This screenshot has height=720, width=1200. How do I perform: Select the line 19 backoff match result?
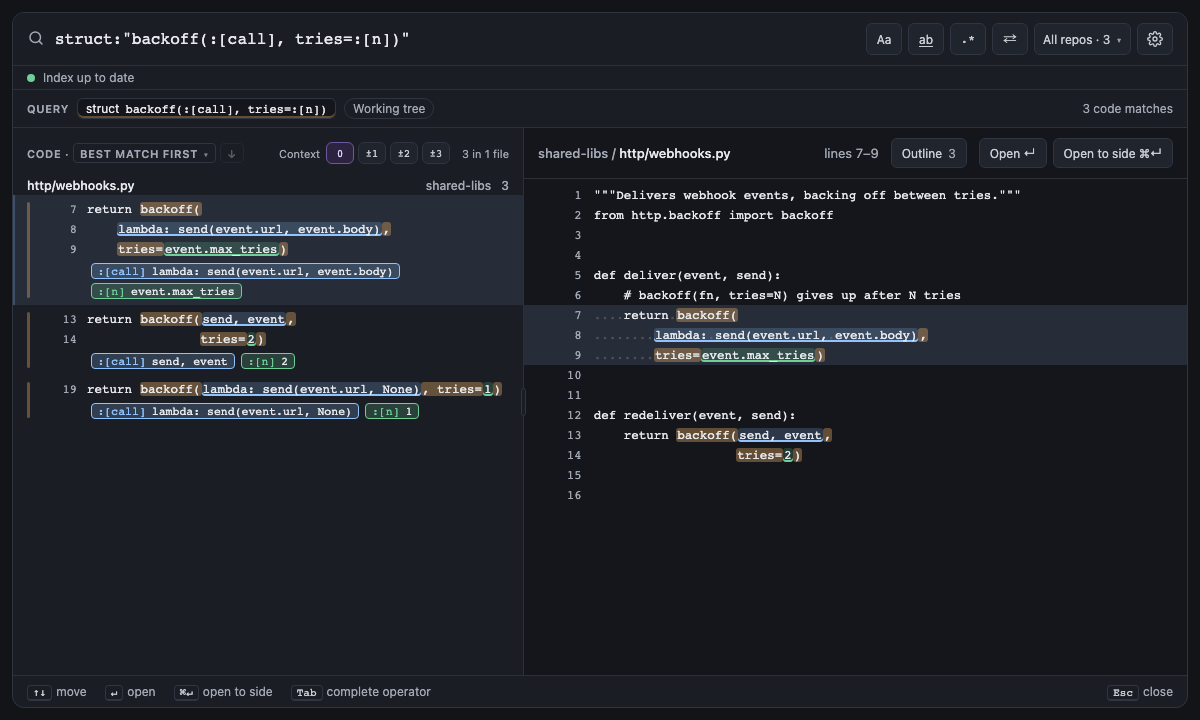(x=268, y=400)
